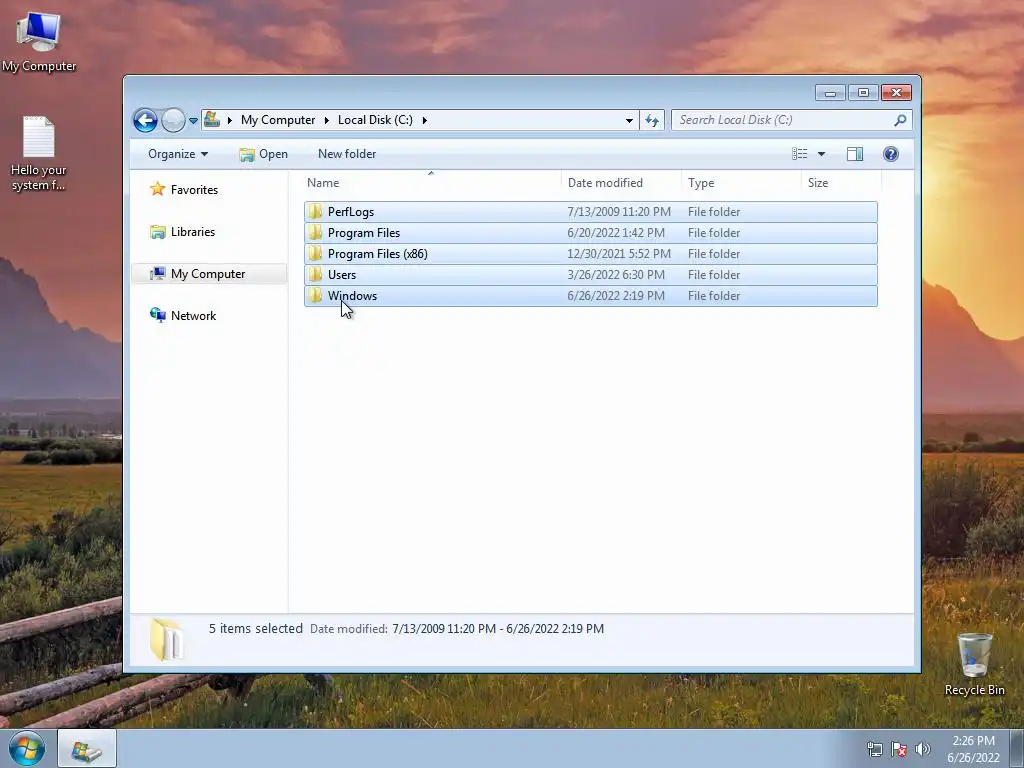
Task: Click the computer icon in address bar
Action: click(x=212, y=120)
